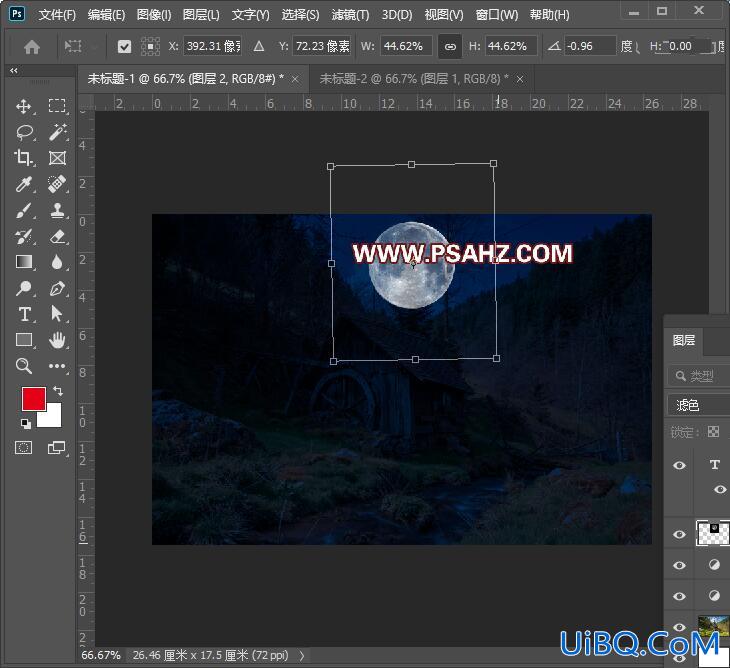730x668 pixels.
Task: Click the Photoshop Ps logo icon
Action: [x=17, y=13]
